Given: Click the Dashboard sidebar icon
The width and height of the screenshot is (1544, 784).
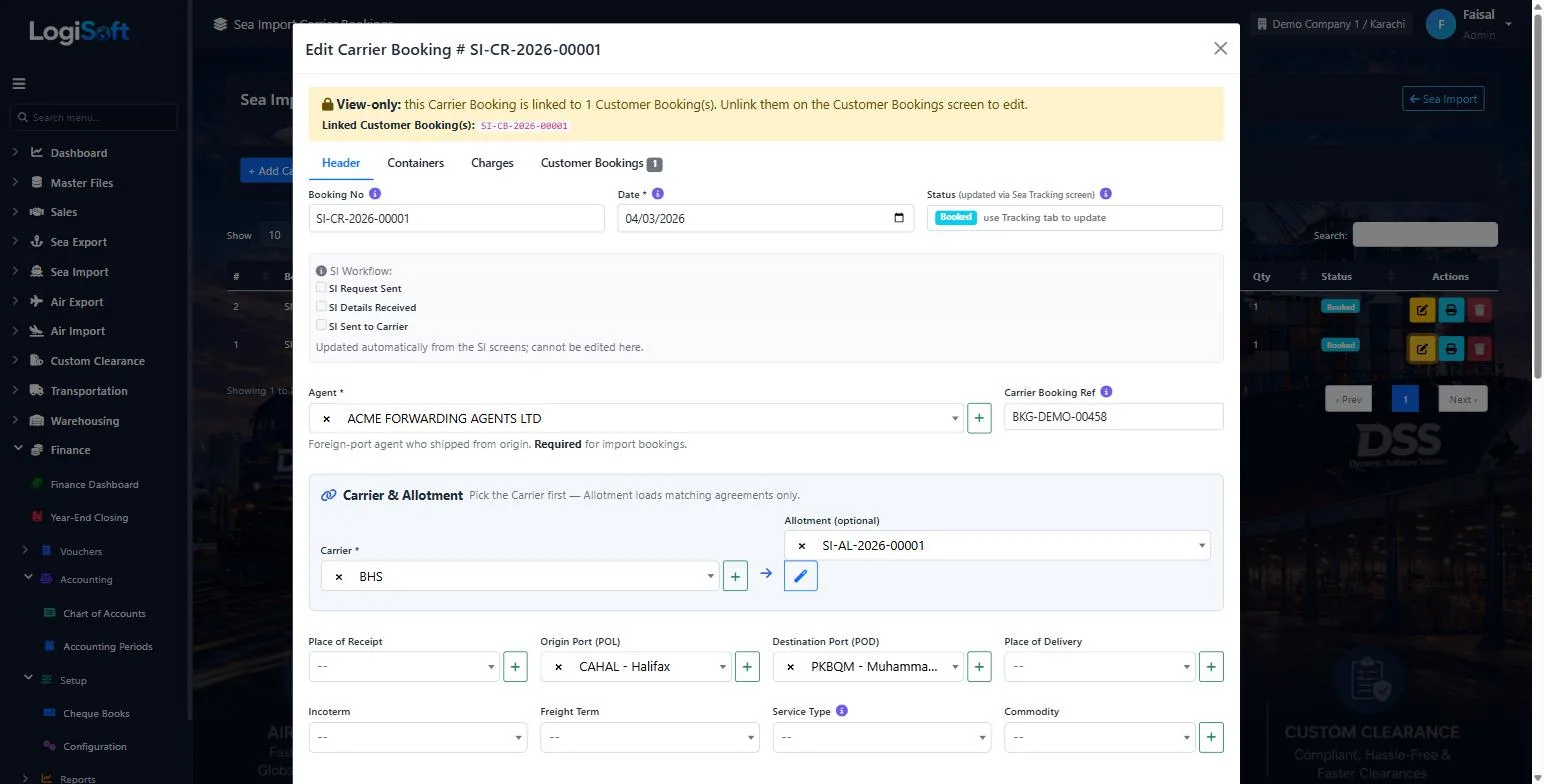Looking at the screenshot, I should [37, 153].
